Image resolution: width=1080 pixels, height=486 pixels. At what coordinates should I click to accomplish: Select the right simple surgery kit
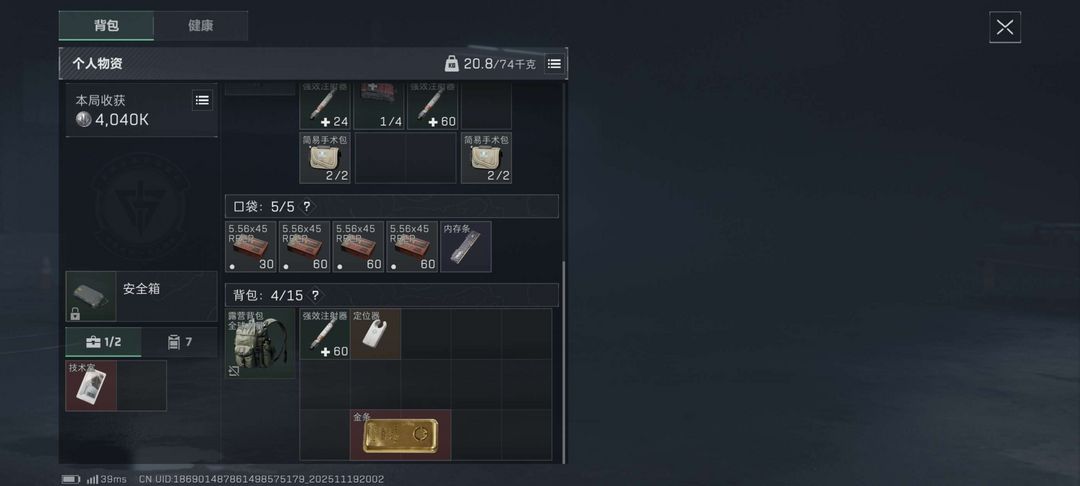click(x=486, y=158)
